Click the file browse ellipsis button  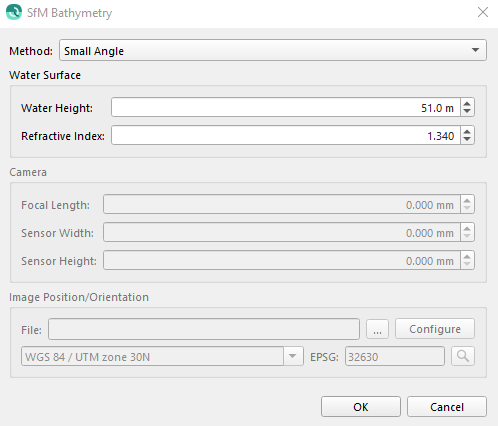click(x=377, y=329)
